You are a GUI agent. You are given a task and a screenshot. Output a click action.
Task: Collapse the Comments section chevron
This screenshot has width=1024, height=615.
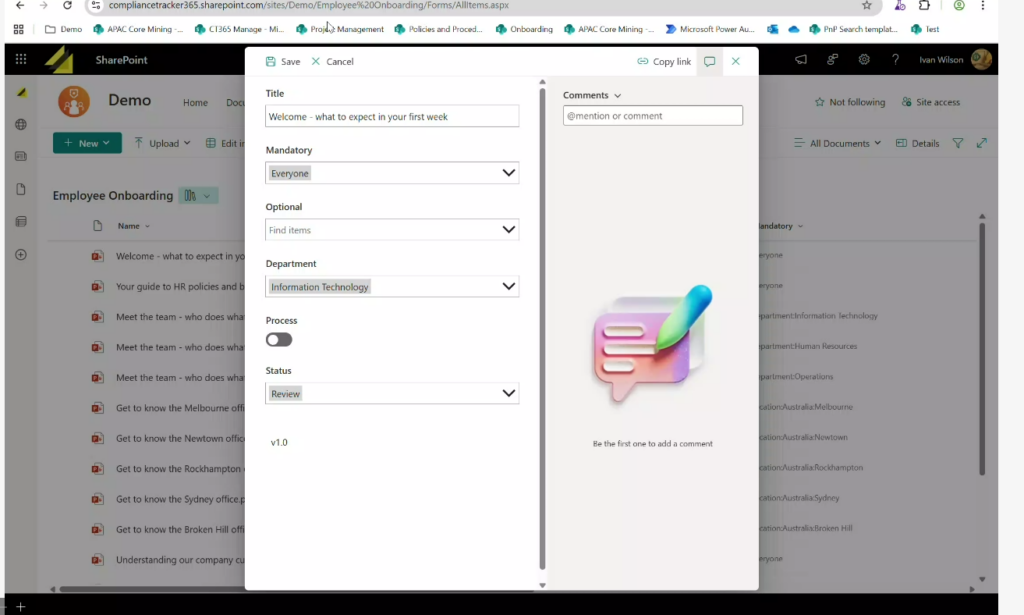click(617, 95)
